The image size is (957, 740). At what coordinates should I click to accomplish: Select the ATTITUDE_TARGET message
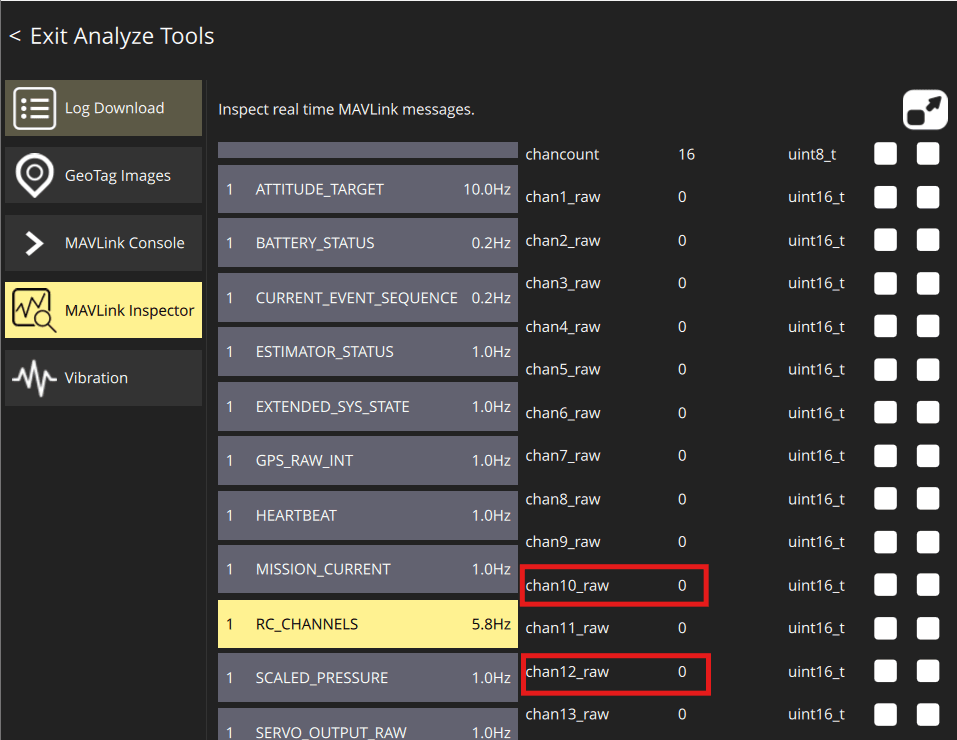tap(367, 189)
